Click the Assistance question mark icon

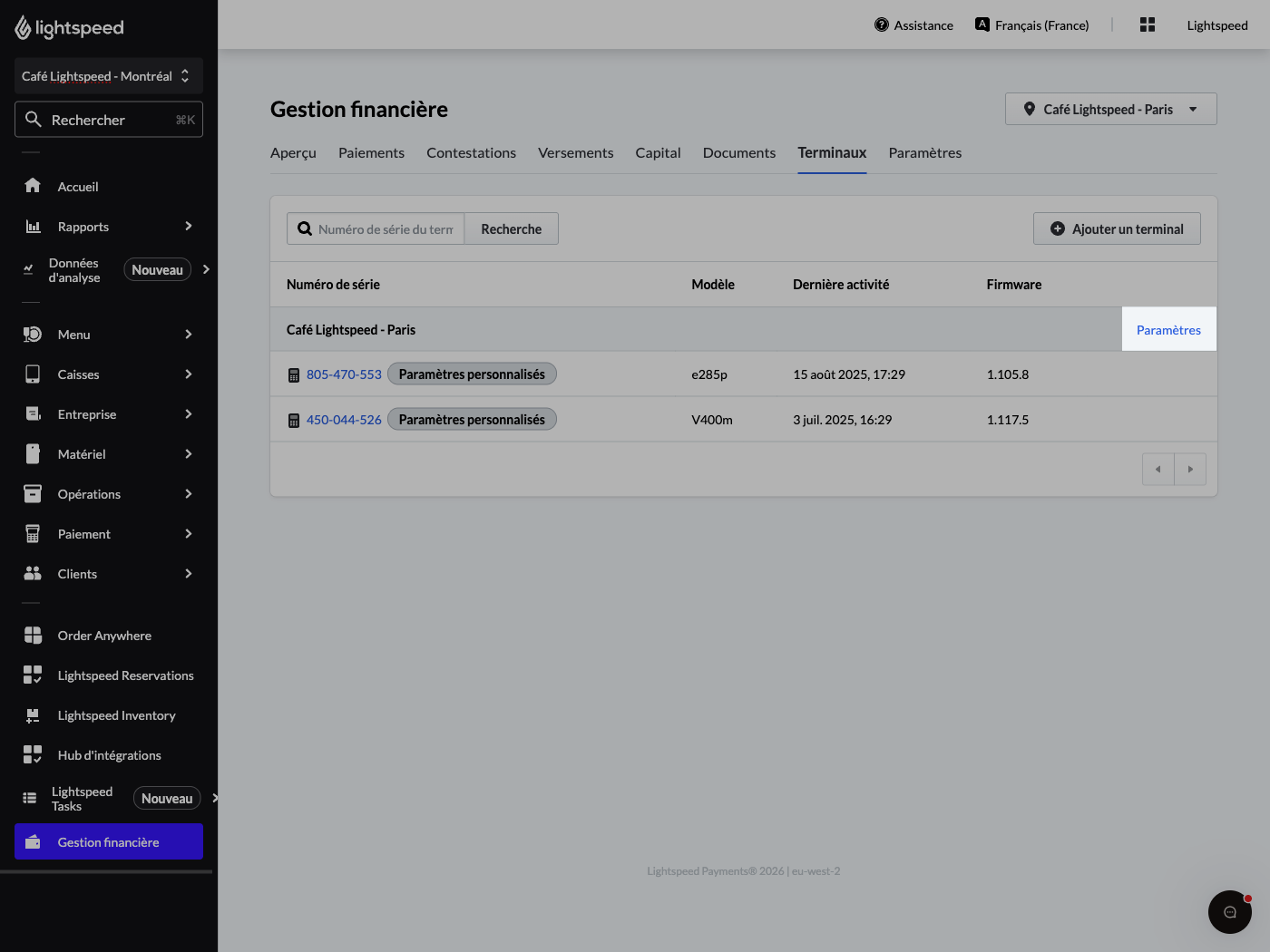click(882, 25)
